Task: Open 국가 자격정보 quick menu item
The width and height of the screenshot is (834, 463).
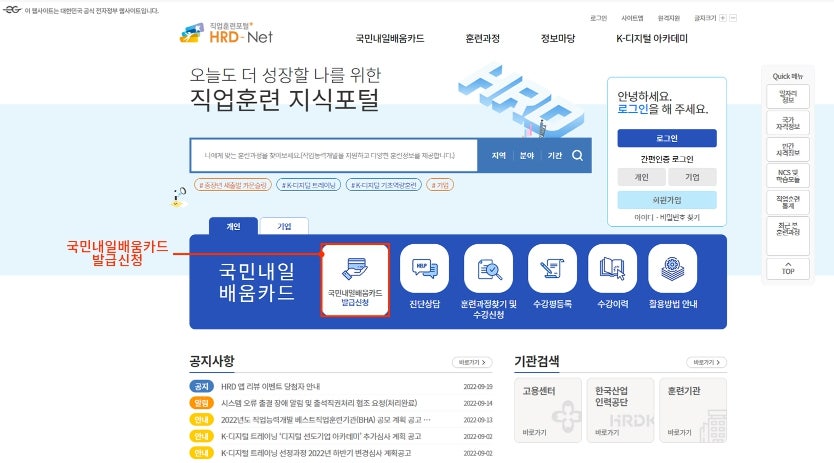Action: click(788, 123)
